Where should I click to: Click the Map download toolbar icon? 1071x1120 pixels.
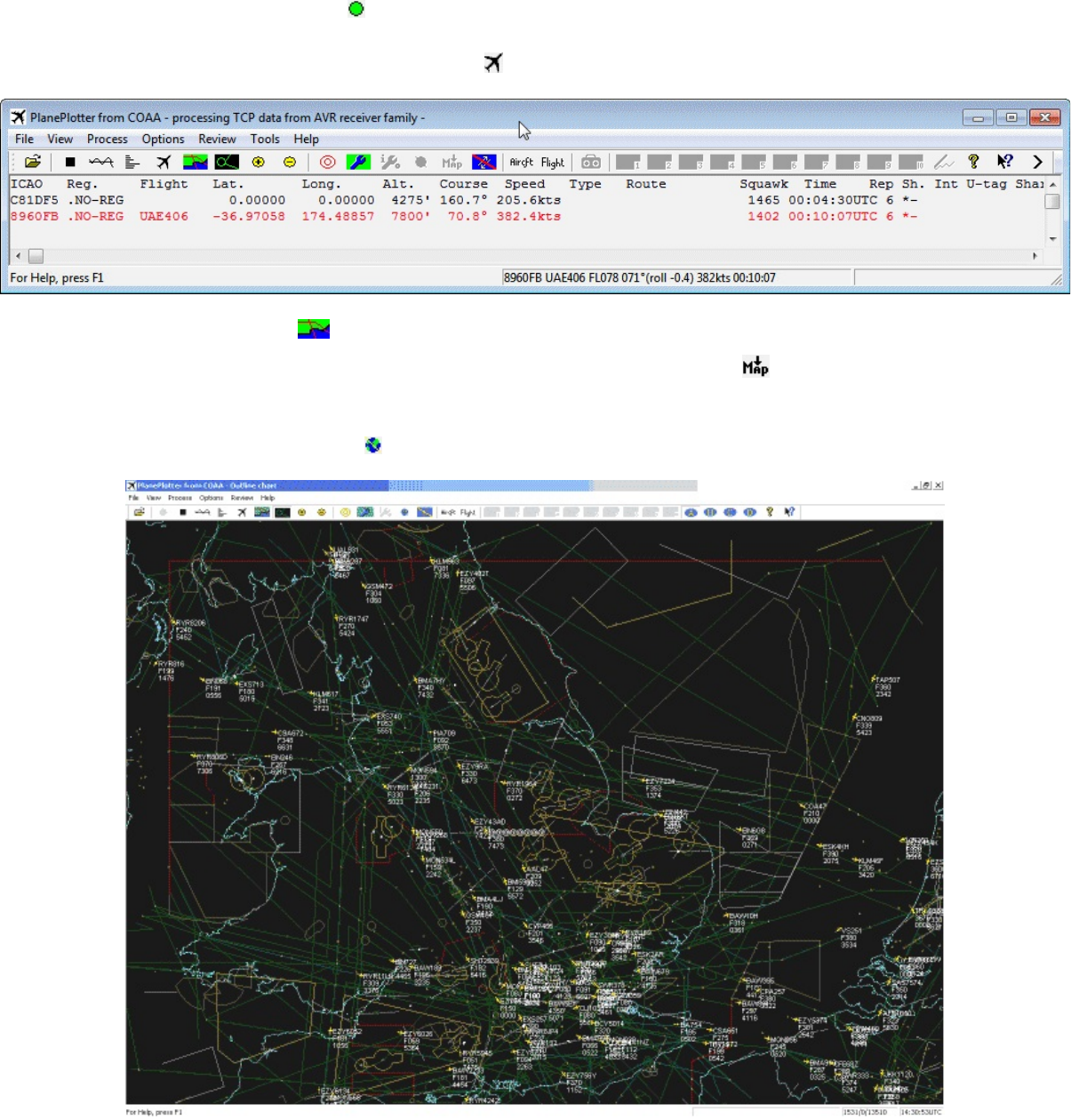pos(452,162)
